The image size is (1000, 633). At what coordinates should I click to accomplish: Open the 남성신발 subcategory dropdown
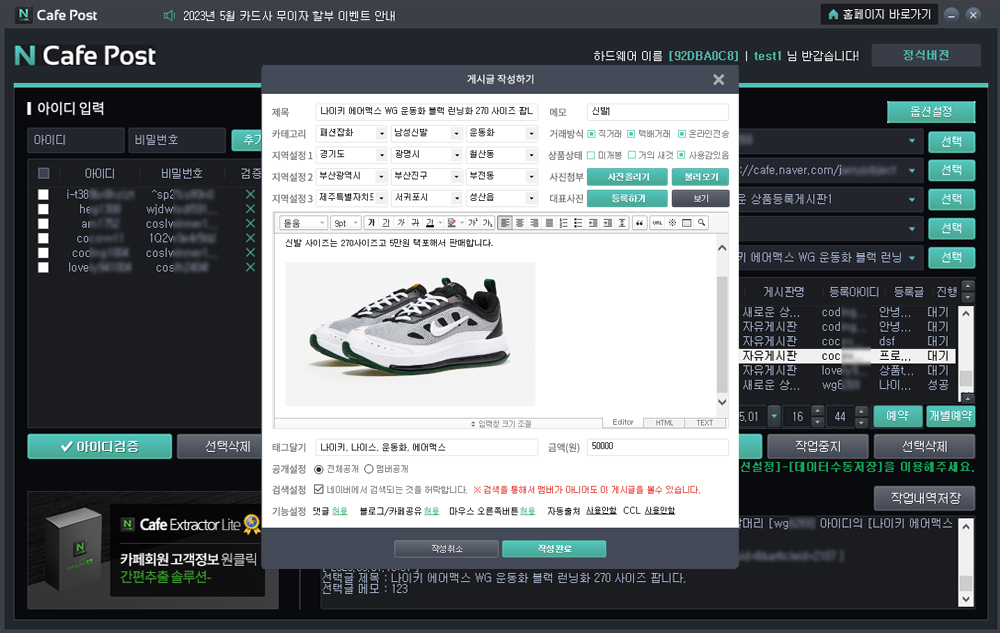[x=427, y=133]
